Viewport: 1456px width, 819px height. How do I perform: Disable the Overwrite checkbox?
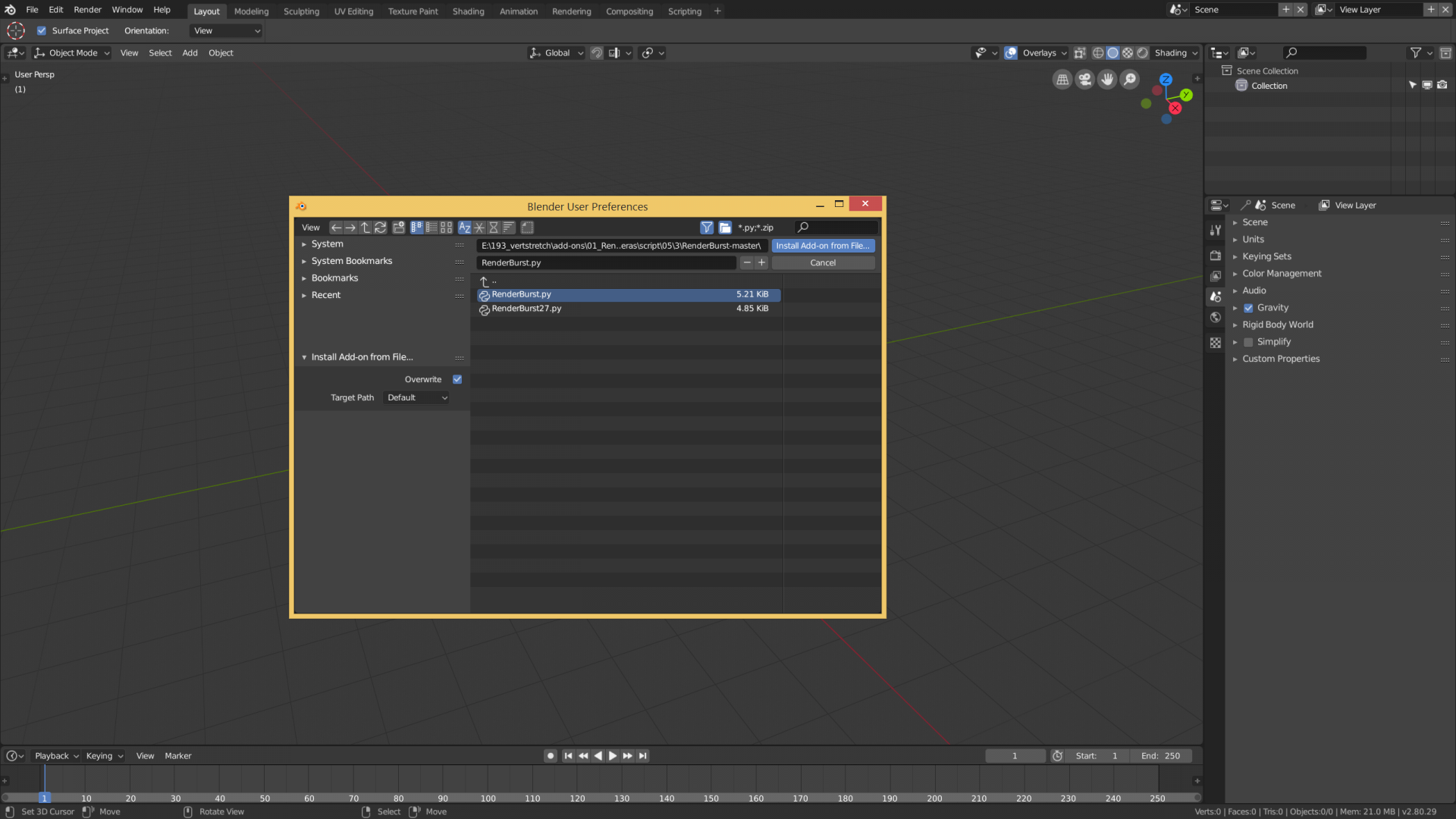coord(457,379)
